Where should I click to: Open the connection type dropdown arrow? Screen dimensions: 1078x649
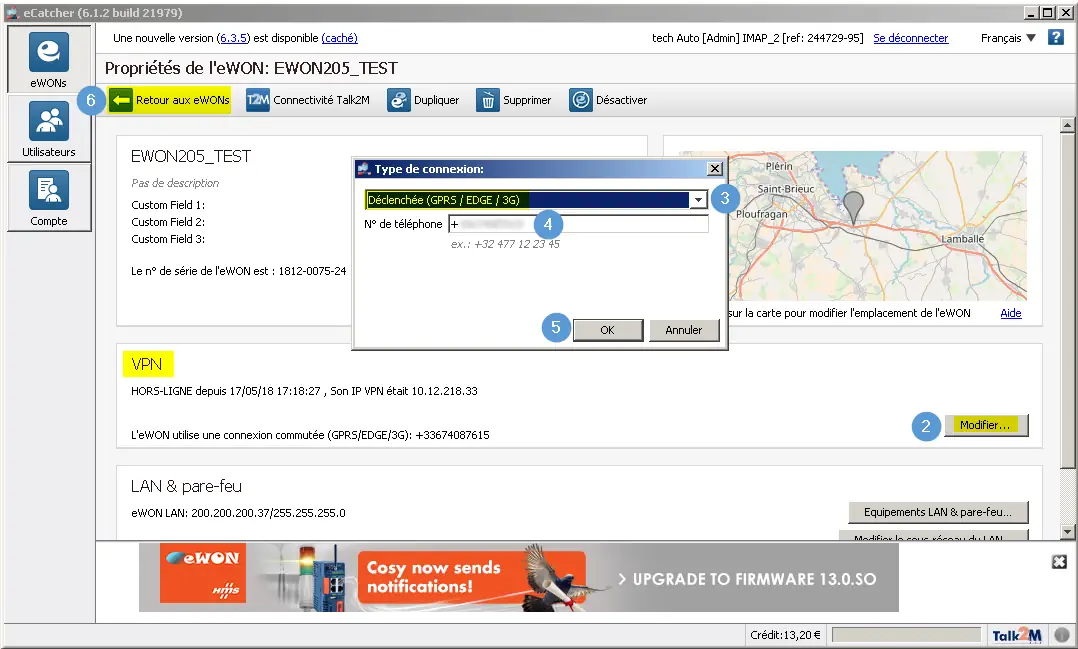pos(698,200)
